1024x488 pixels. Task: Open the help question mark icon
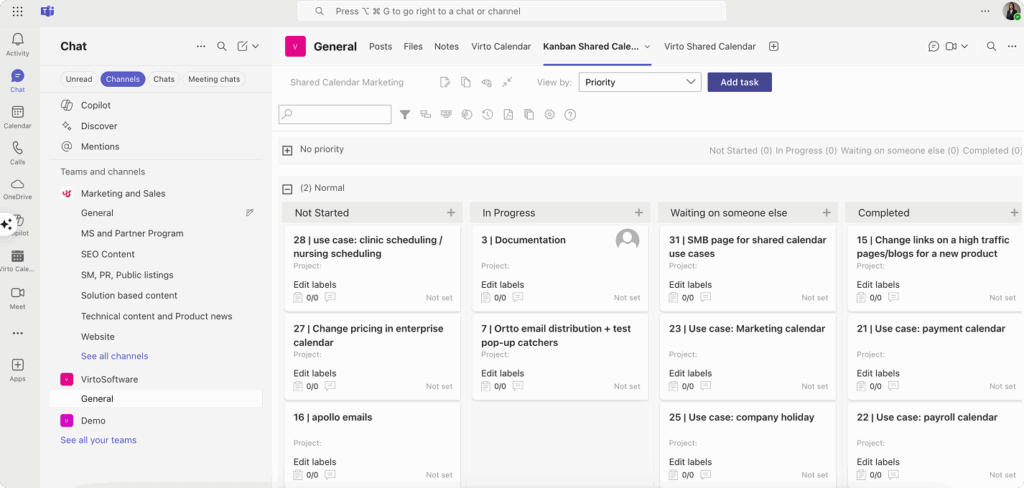pos(570,115)
